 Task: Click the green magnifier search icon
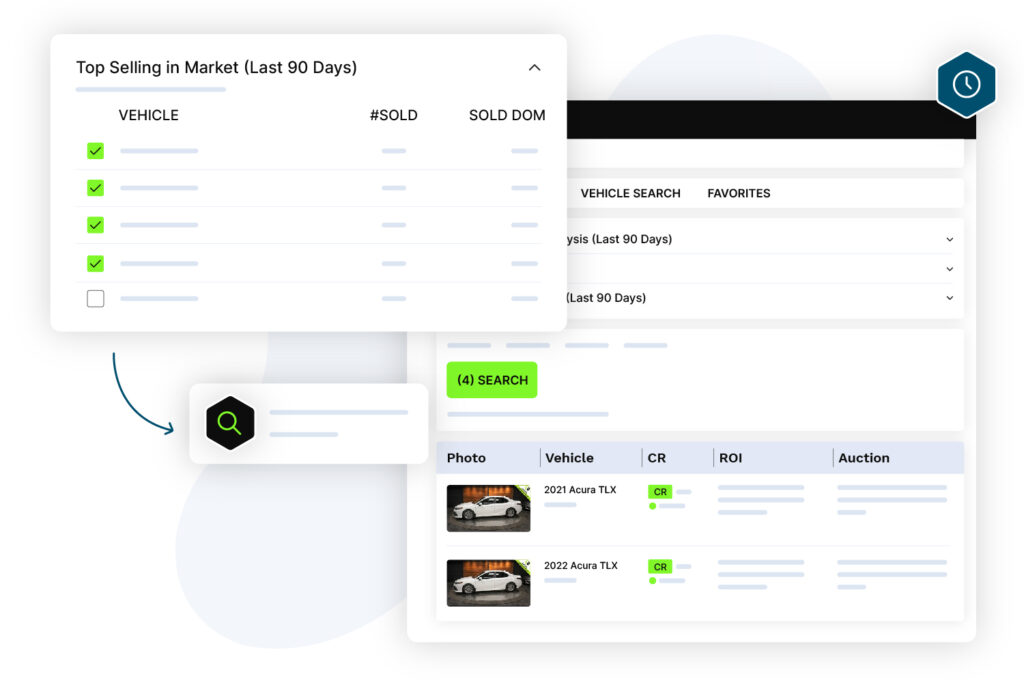coord(229,423)
